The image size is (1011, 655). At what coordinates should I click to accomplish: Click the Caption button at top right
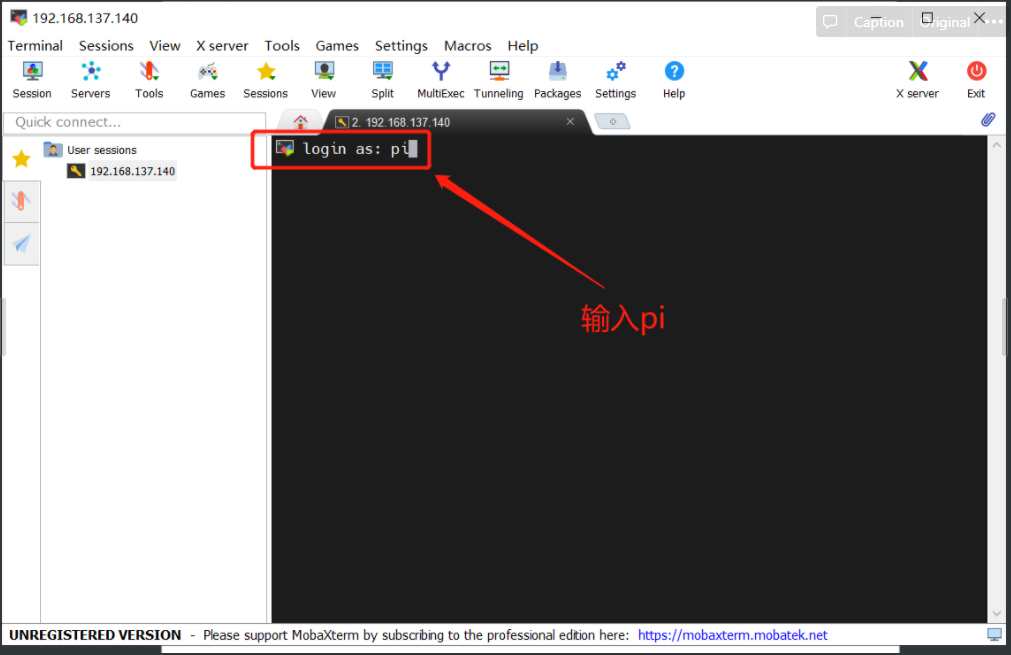(879, 22)
